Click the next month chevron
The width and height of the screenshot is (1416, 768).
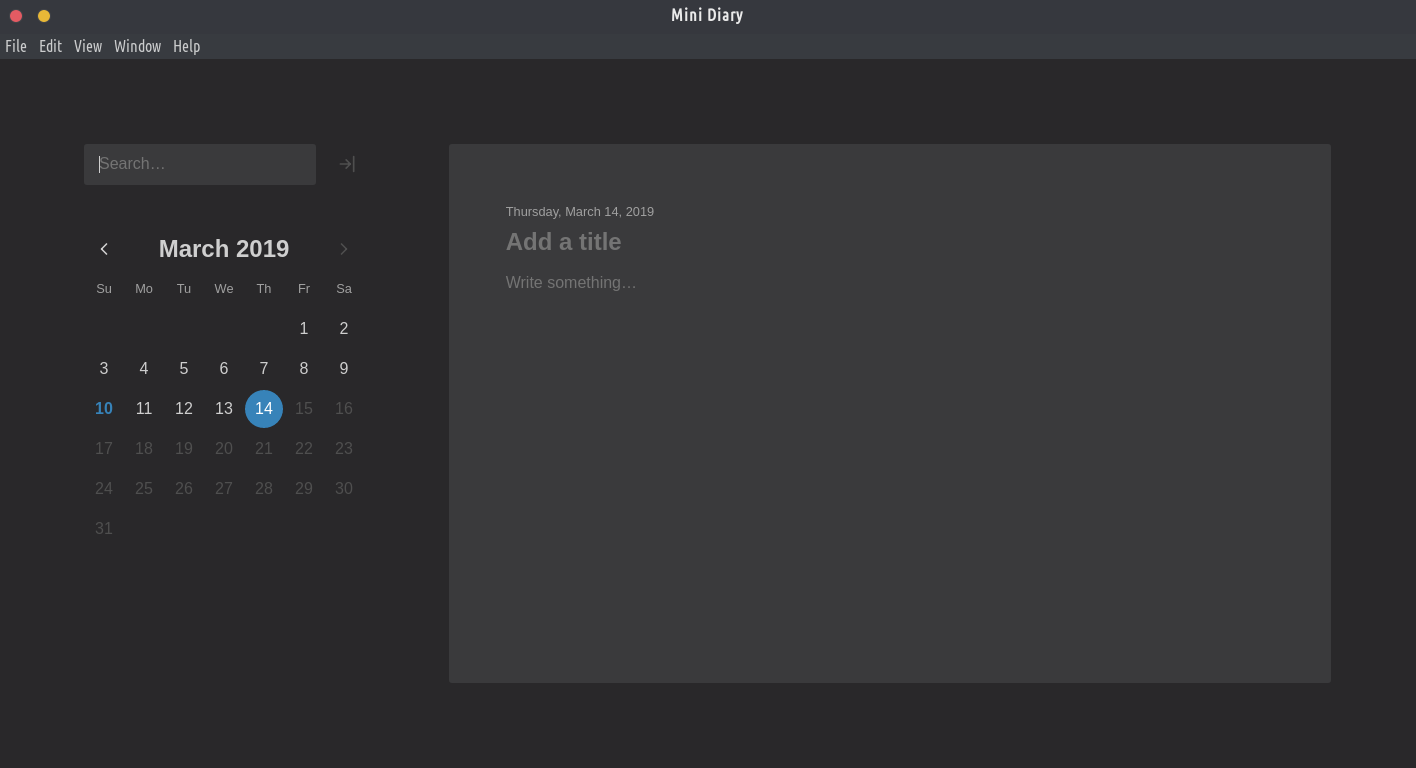click(x=344, y=249)
